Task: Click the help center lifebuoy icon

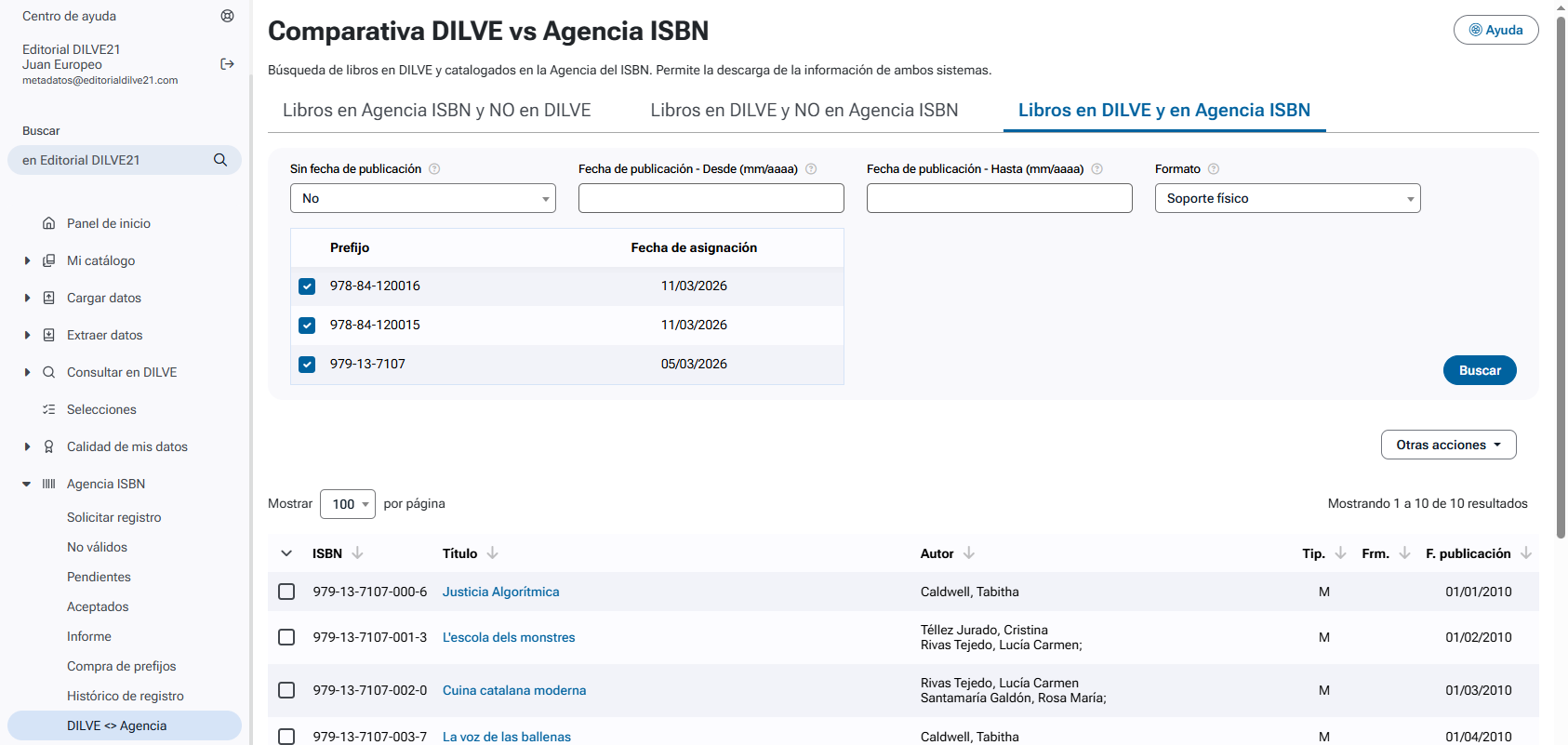Action: pyautogui.click(x=227, y=16)
